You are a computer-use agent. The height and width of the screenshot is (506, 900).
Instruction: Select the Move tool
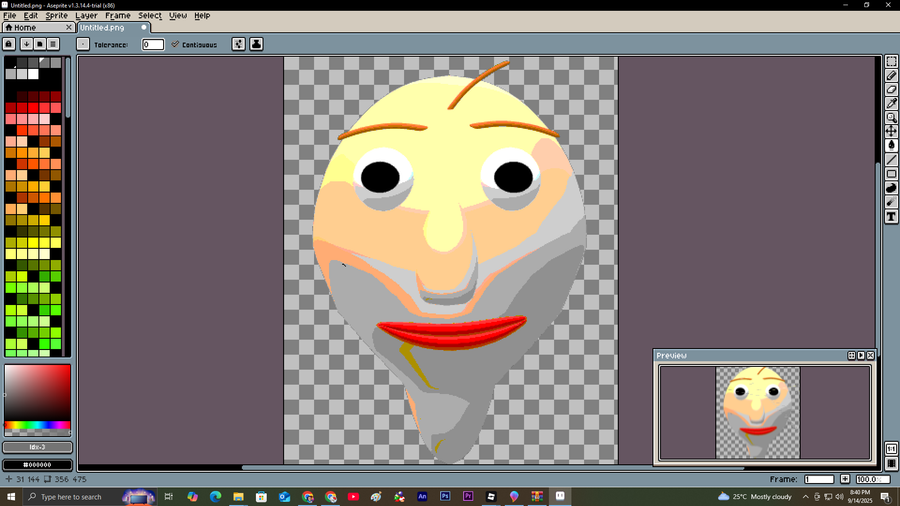coord(891,131)
